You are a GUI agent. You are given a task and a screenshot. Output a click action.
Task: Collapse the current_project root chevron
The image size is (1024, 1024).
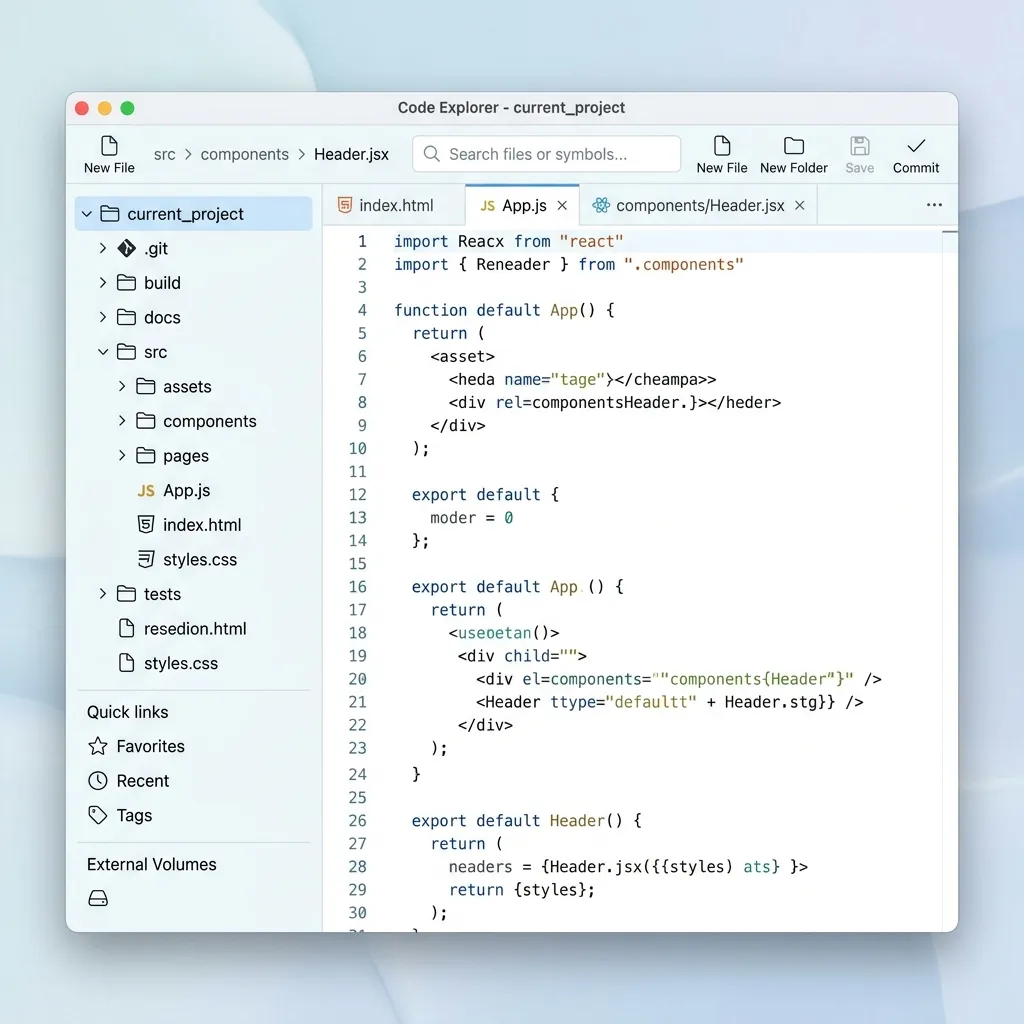point(87,214)
